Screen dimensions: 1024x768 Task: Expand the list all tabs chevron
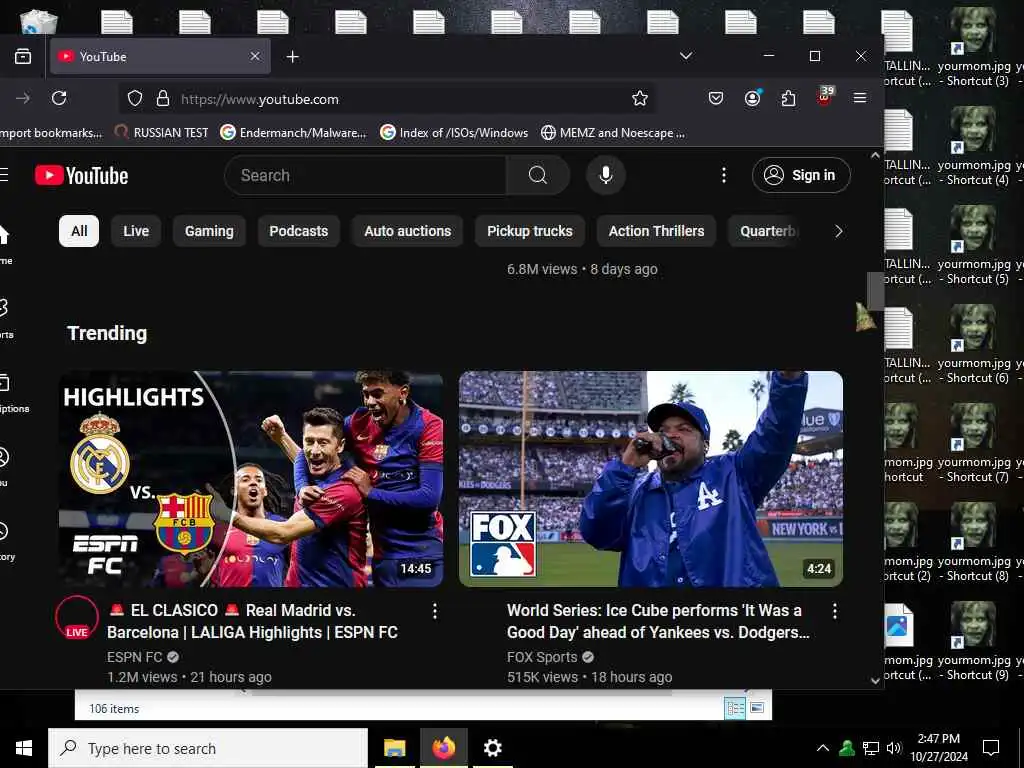(686, 56)
